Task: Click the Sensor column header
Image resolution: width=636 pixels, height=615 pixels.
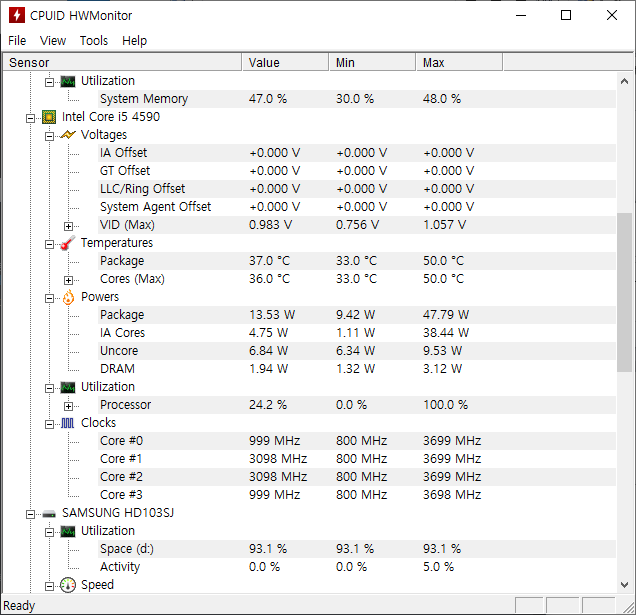Action: (x=122, y=62)
